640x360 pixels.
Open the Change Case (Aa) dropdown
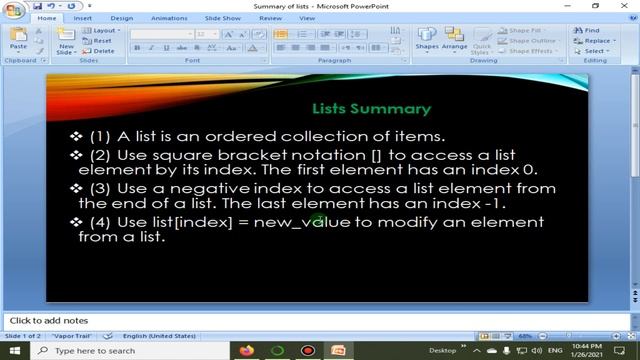coord(232,48)
